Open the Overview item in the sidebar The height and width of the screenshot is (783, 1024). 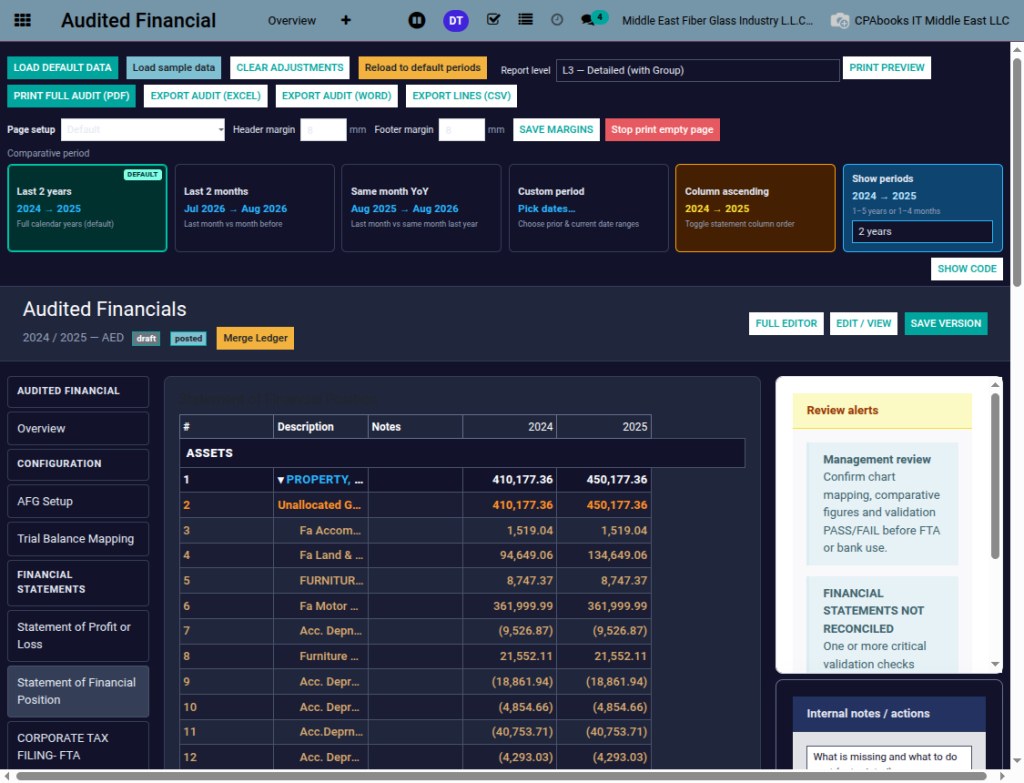click(78, 428)
